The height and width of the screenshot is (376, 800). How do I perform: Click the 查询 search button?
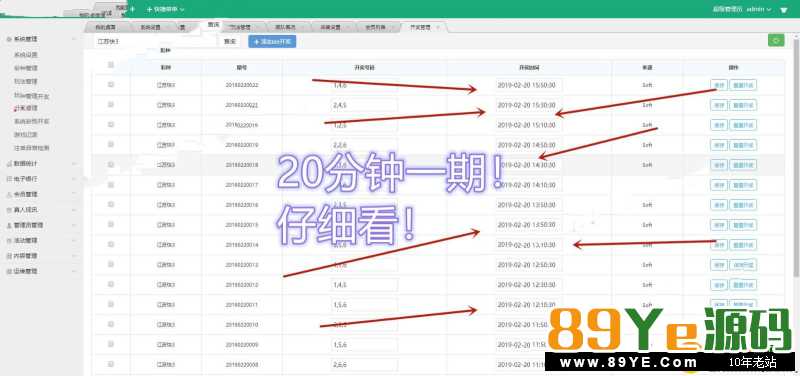point(230,42)
